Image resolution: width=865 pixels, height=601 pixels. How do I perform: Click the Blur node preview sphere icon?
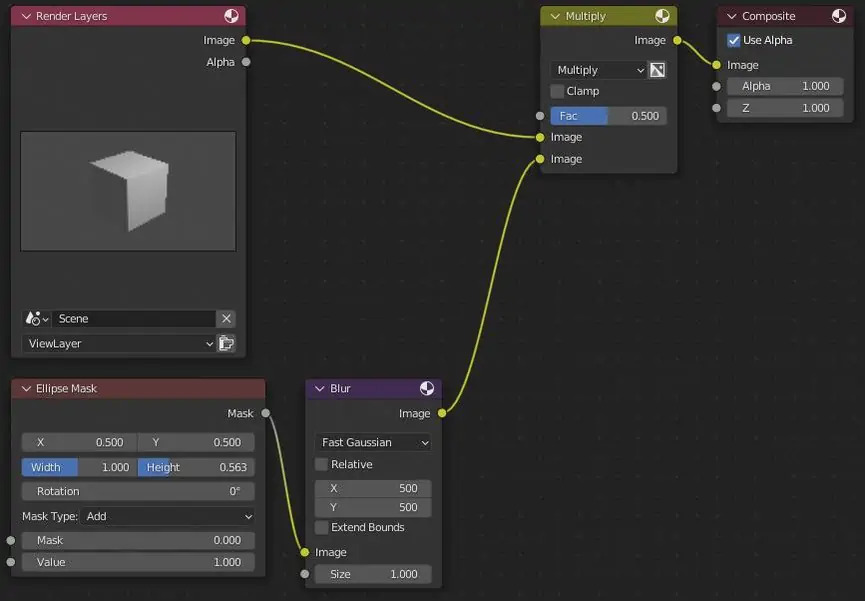click(x=427, y=388)
